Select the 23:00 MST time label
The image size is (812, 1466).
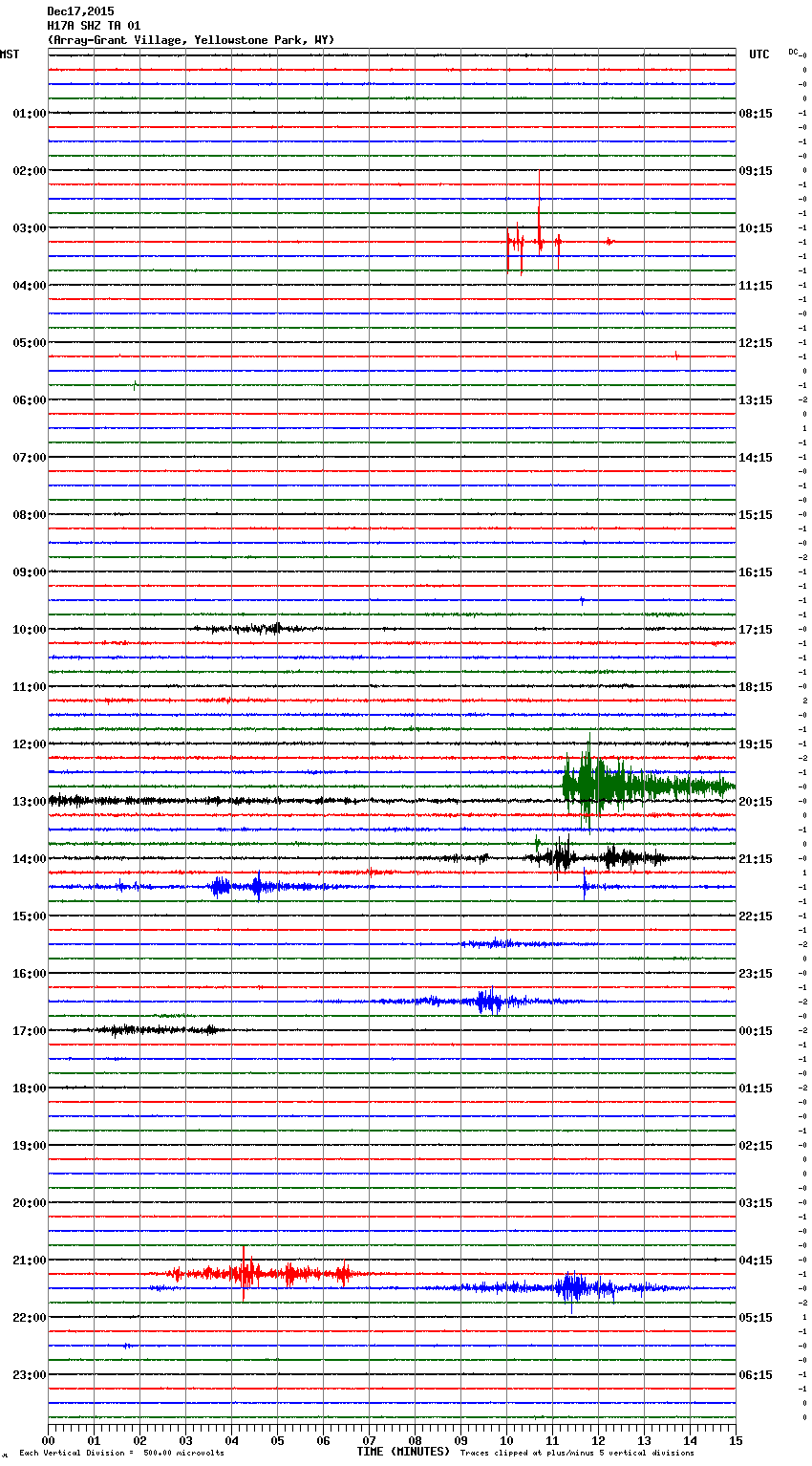(30, 1375)
